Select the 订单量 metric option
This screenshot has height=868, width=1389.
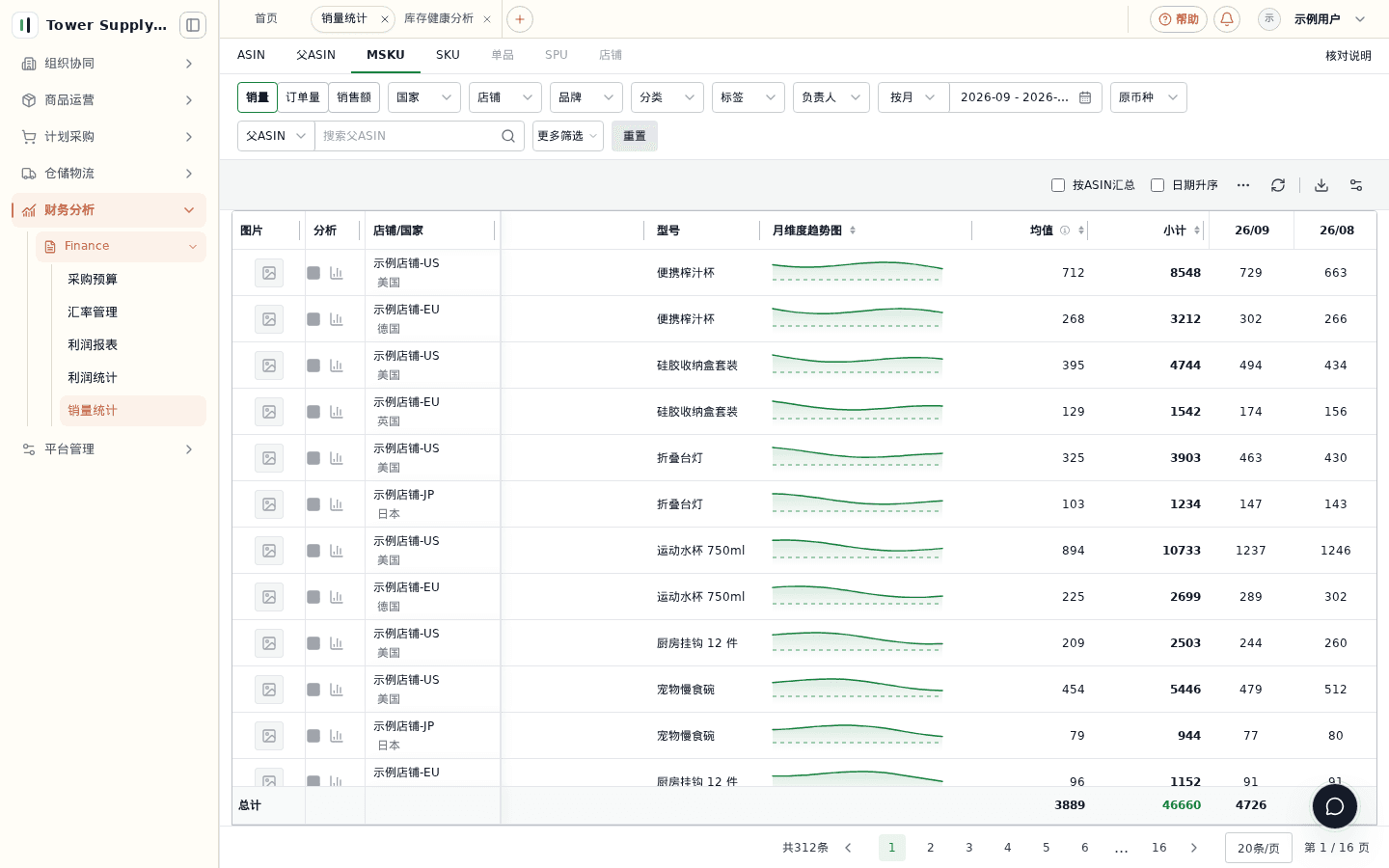(x=303, y=97)
